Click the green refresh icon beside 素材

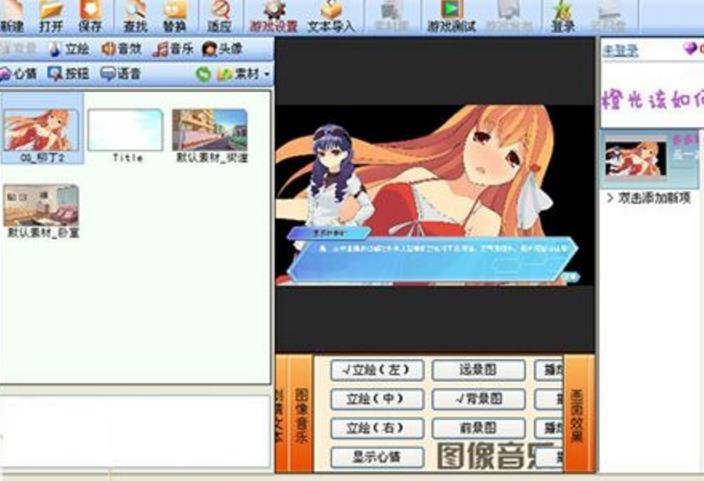[203, 74]
